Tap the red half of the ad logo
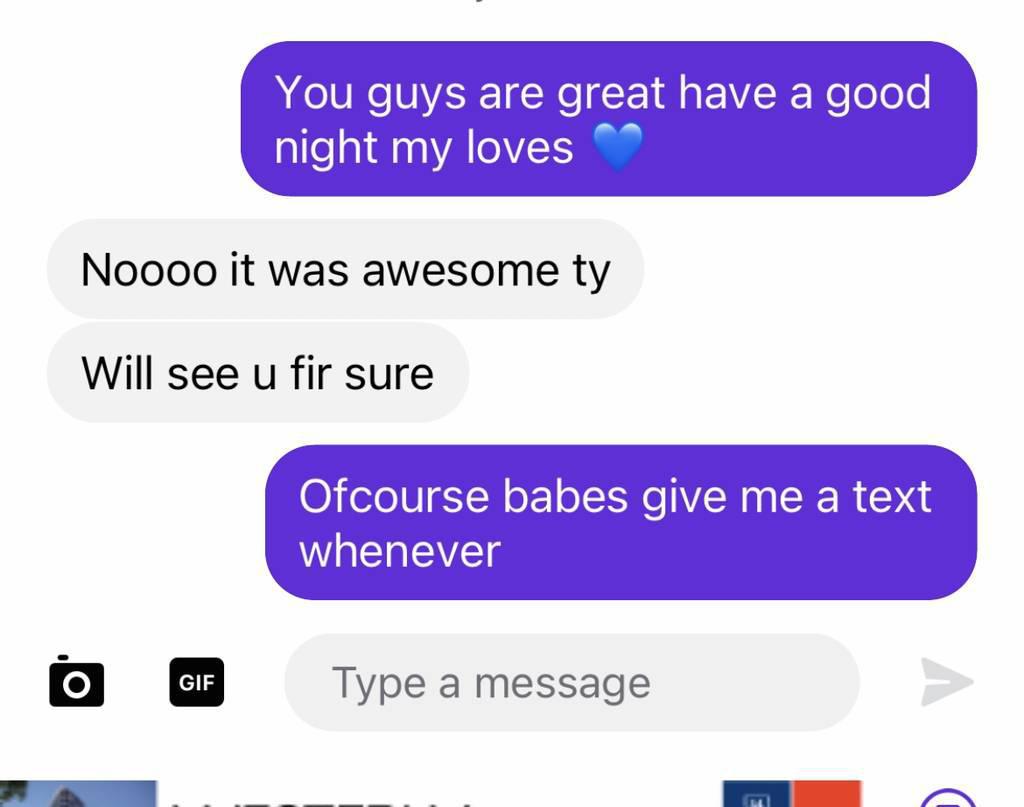Viewport: 1024px width, 807px height. (826, 794)
